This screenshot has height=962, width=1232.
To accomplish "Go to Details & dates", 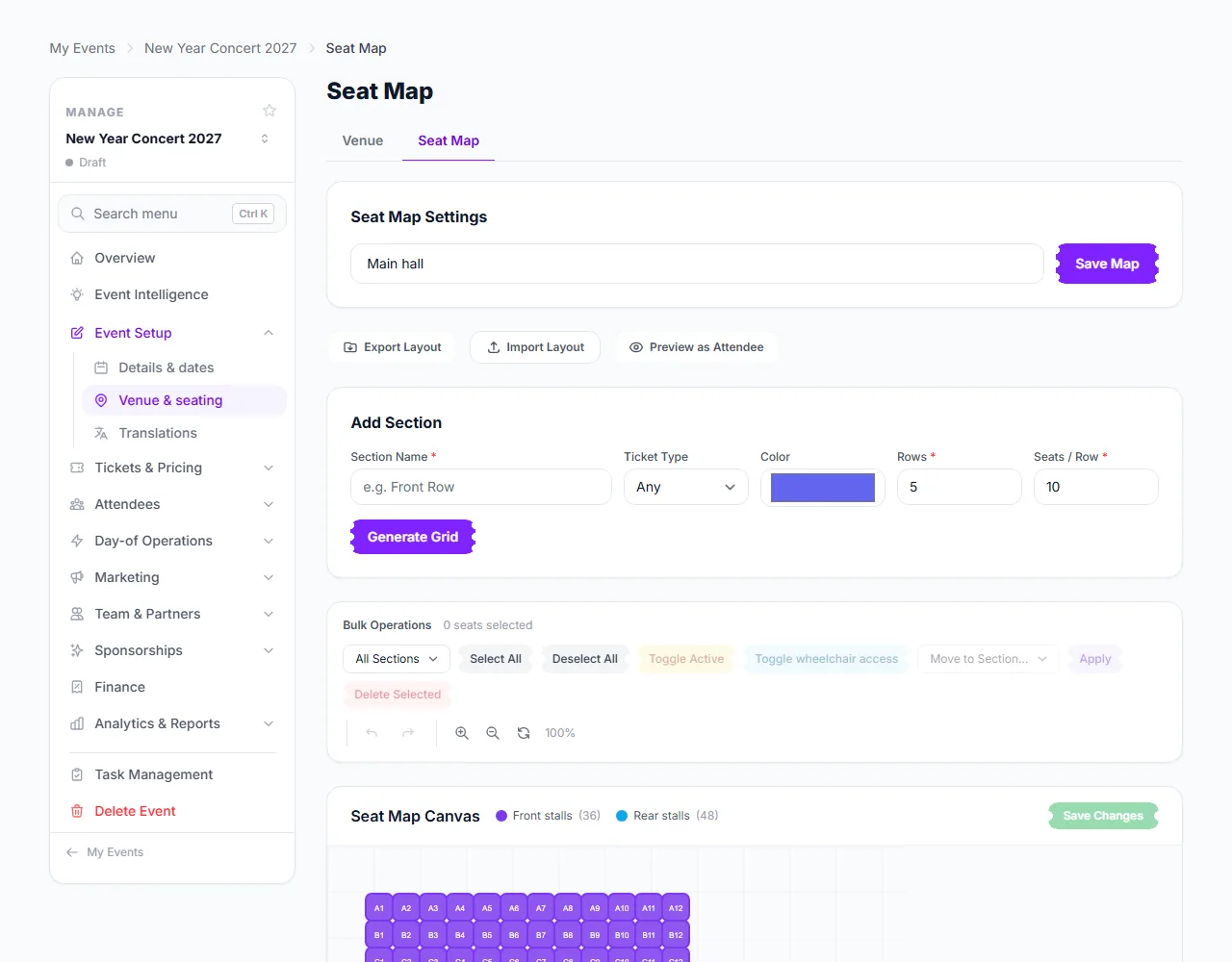I will (184, 367).
